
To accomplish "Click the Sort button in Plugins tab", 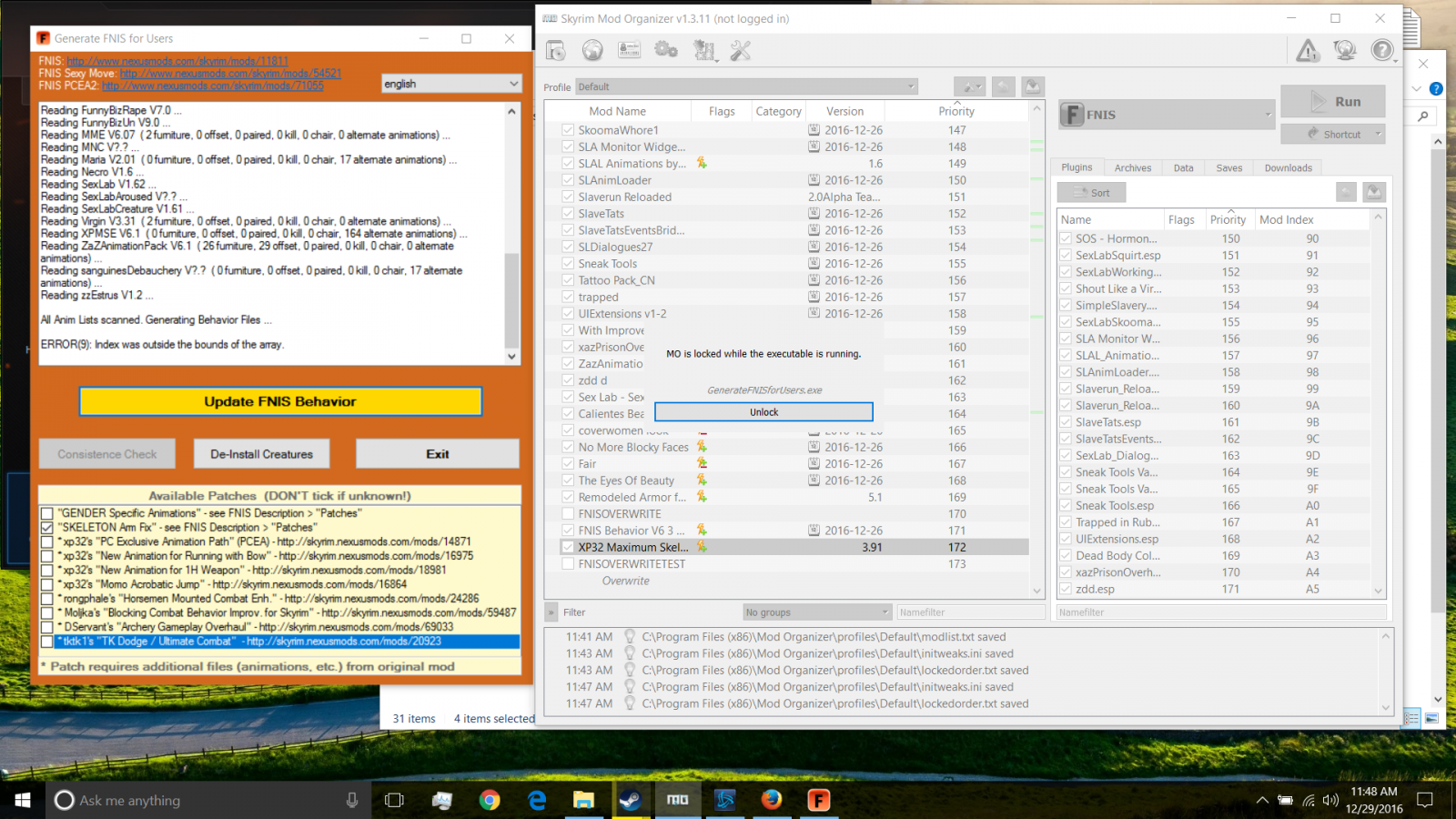I will [x=1092, y=193].
